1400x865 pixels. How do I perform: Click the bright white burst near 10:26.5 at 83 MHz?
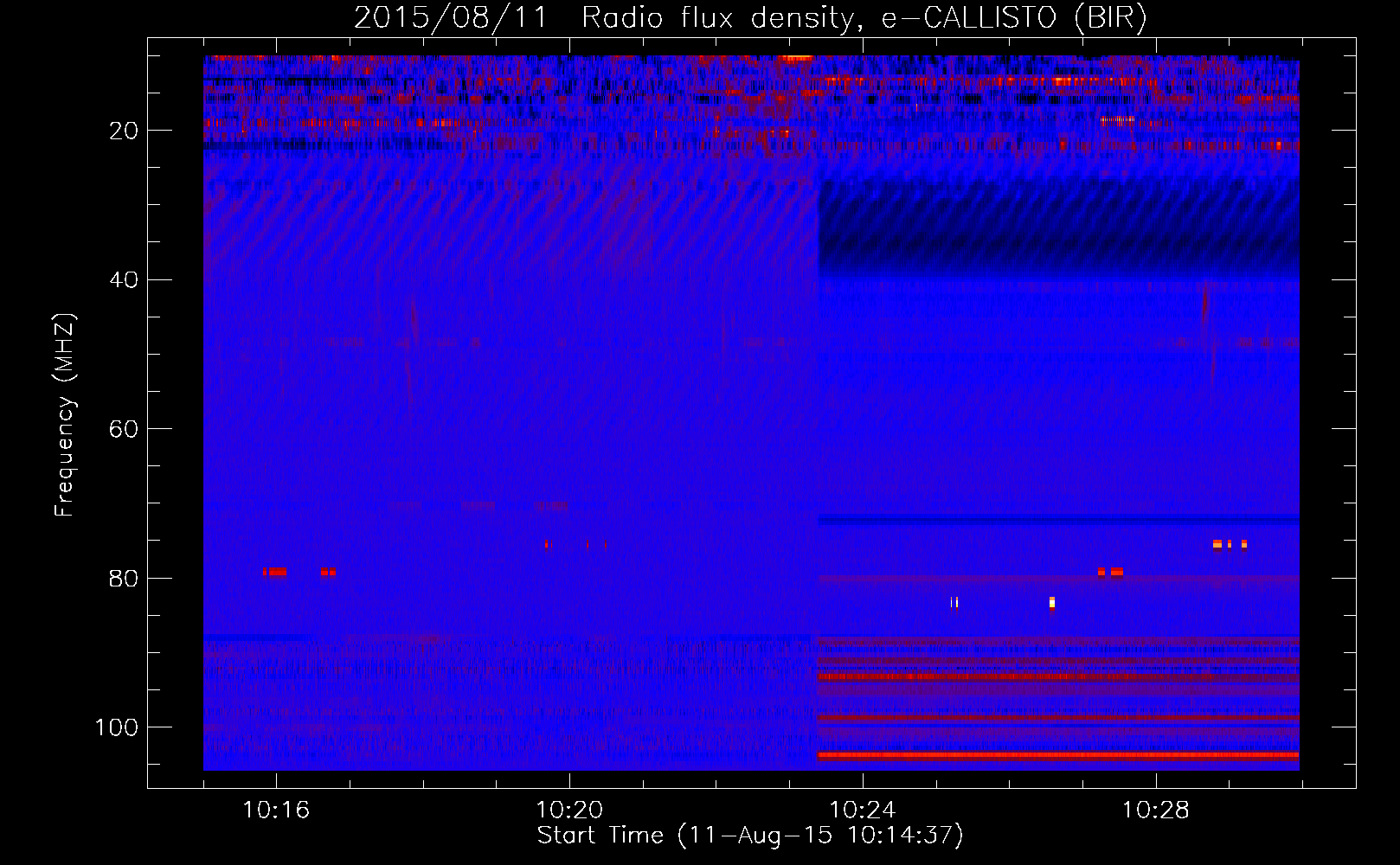click(1052, 603)
